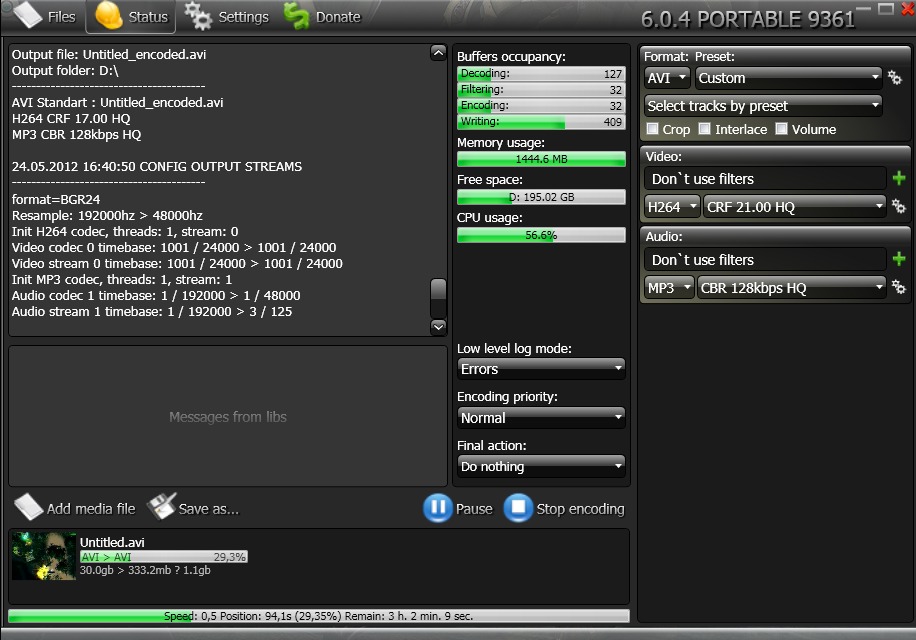Click the preset settings gear icon

(895, 78)
